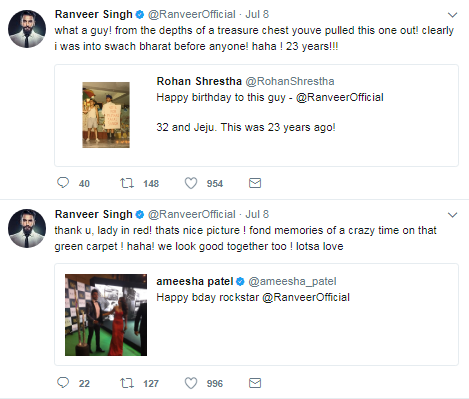Open more options chevron on second tweet
Viewport: 469px width, 399px height.
click(452, 215)
